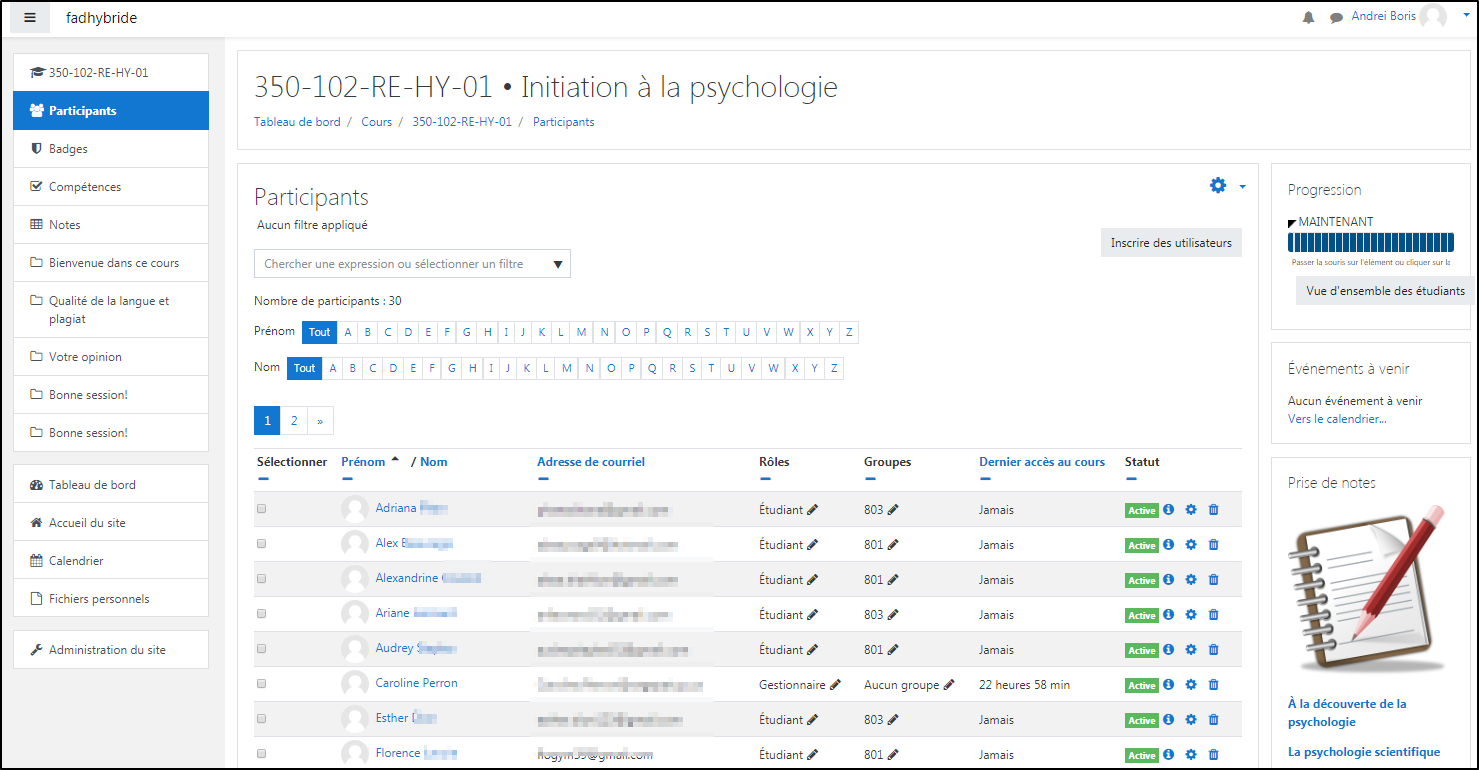Image resolution: width=1479 pixels, height=770 pixels.
Task: Click the Inscrire des utilisateurs button
Action: point(1170,243)
